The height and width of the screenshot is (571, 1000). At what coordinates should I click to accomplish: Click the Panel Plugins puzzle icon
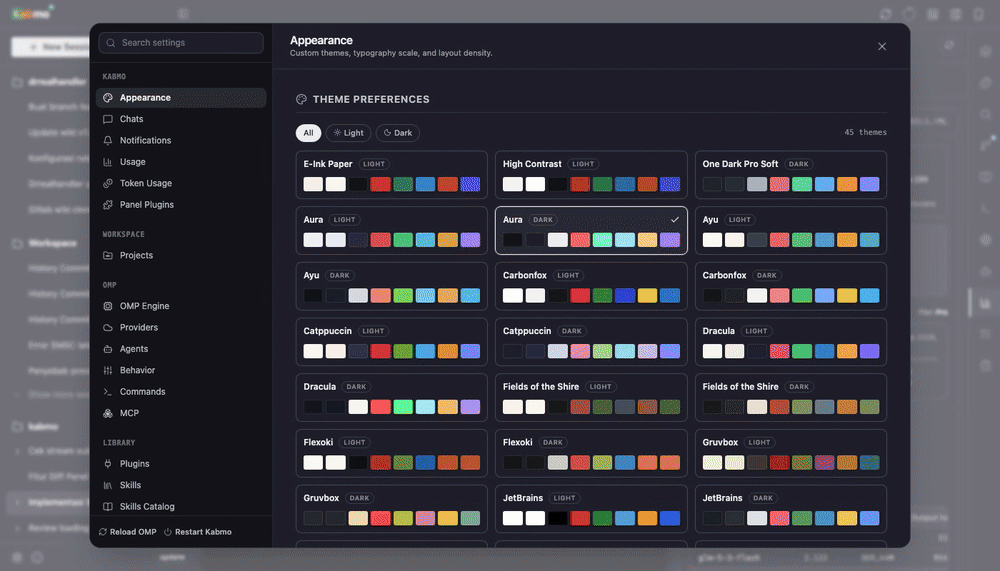(x=108, y=205)
